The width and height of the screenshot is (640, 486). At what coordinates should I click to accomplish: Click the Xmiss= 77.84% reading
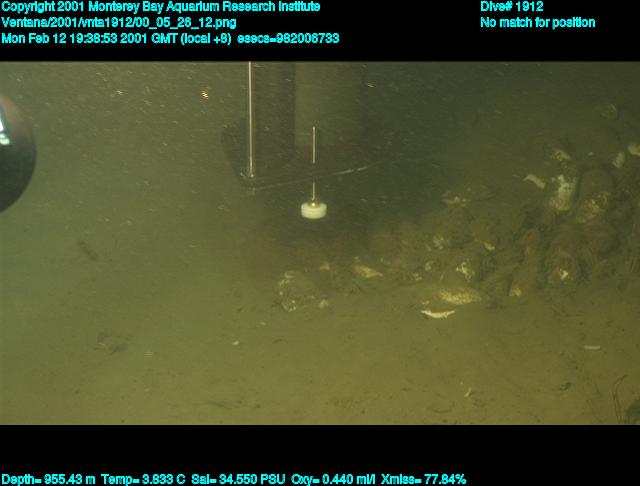(423, 479)
